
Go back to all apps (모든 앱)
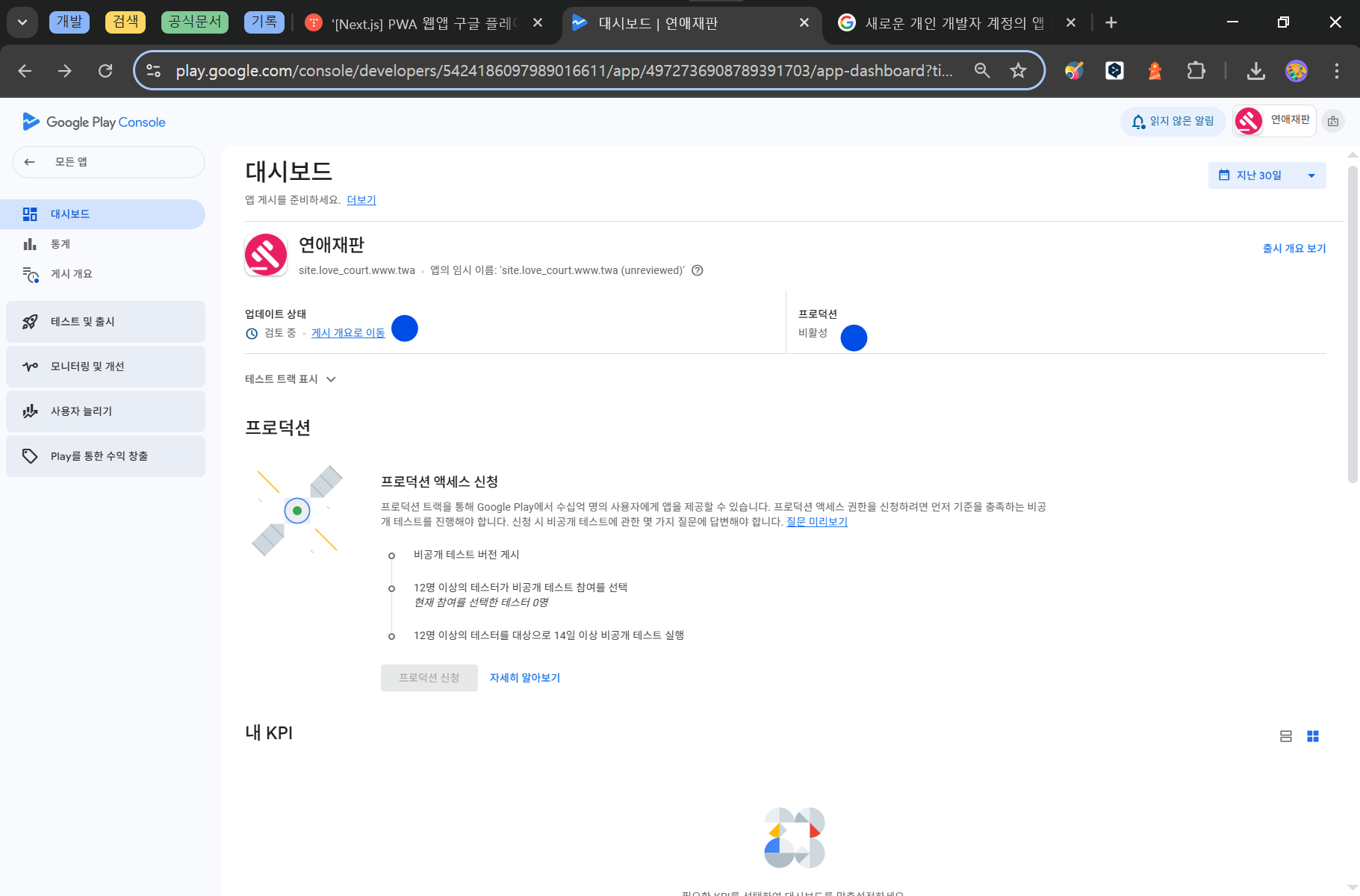pyautogui.click(x=108, y=162)
